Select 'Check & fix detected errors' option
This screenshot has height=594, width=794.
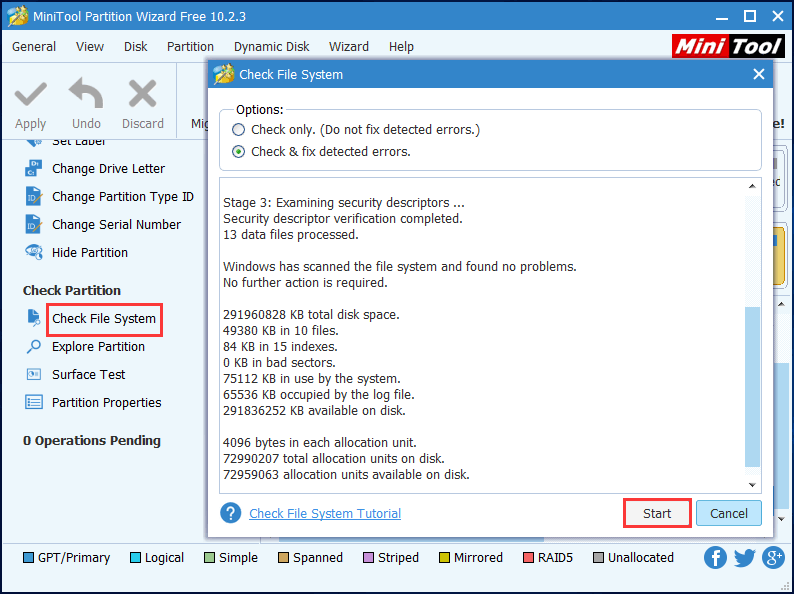tap(238, 152)
